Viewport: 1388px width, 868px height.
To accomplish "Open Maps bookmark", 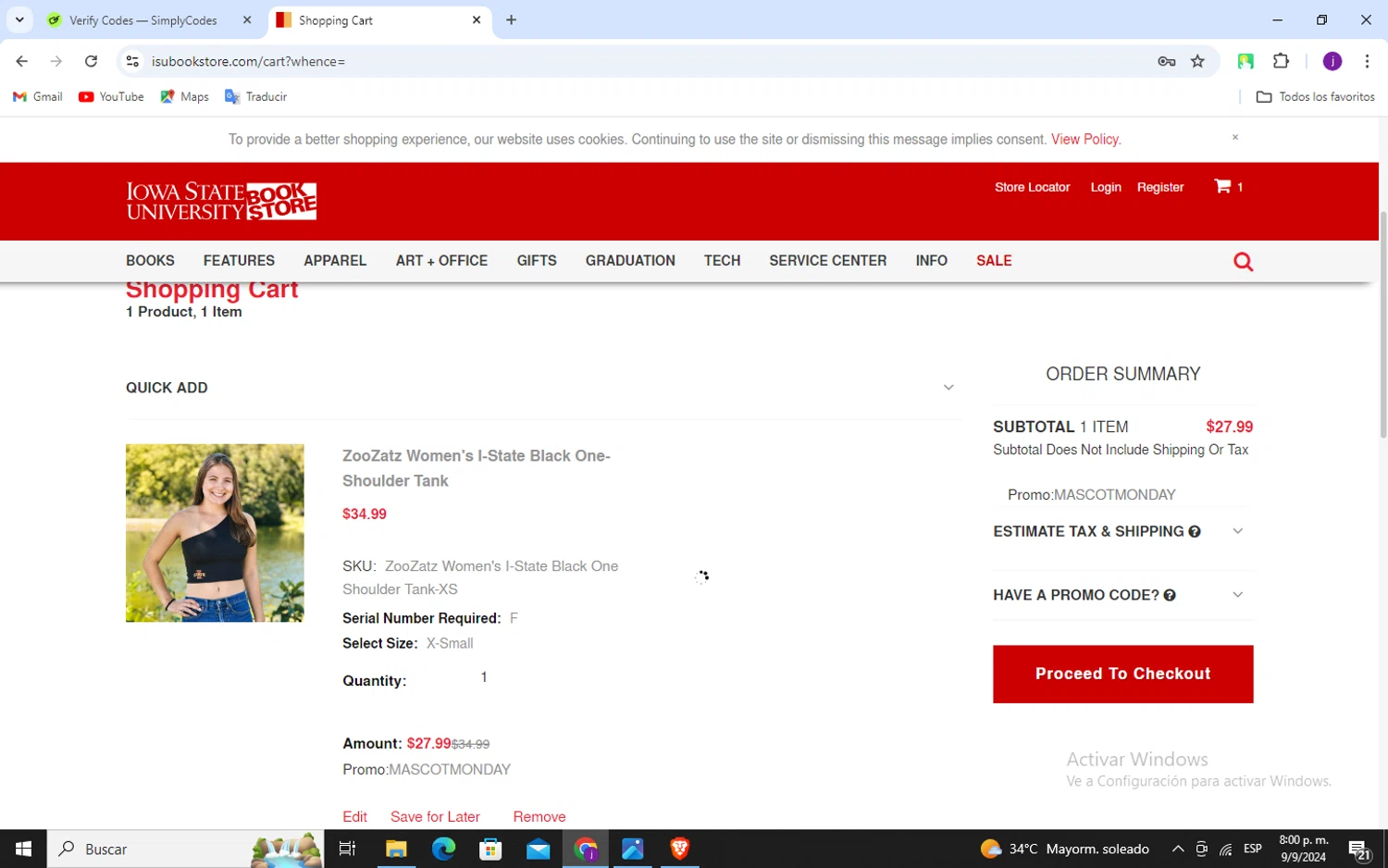I will (184, 96).
